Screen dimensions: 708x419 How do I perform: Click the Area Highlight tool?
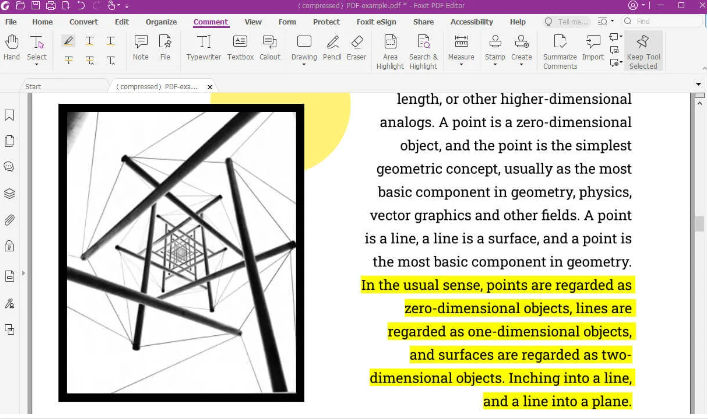click(x=390, y=47)
